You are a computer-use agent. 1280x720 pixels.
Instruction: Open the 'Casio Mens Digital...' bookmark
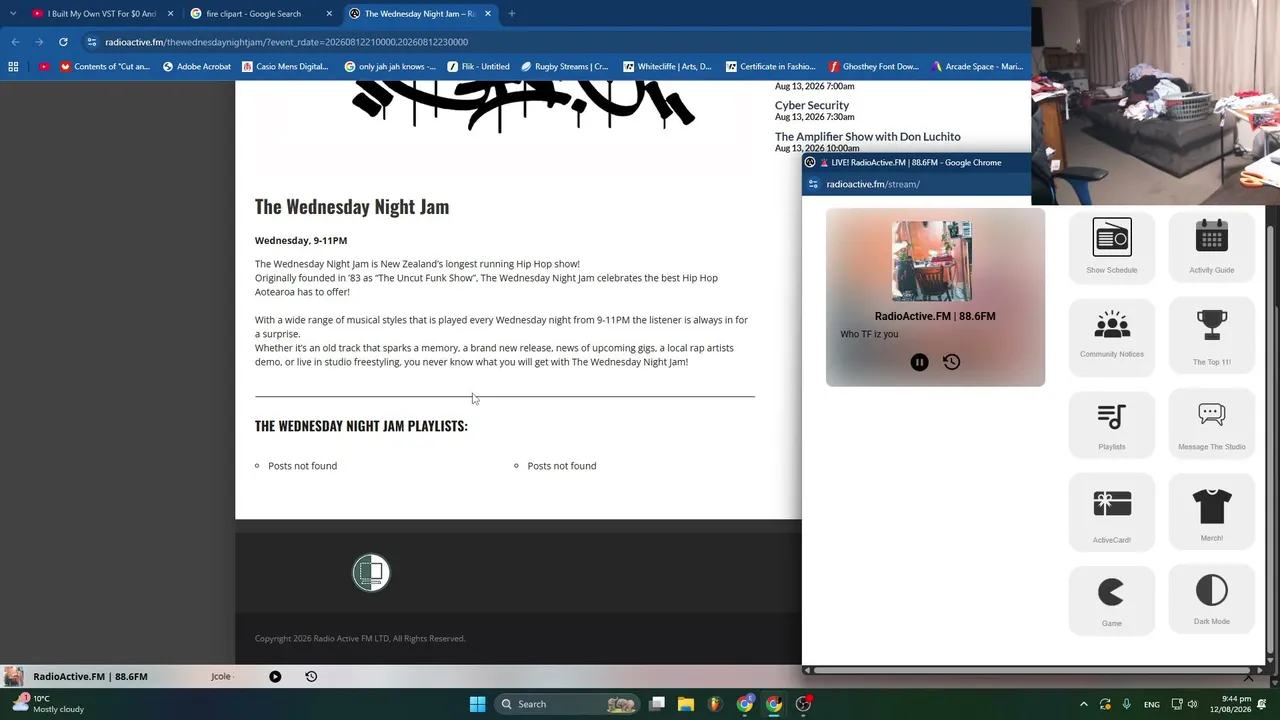[x=285, y=67]
